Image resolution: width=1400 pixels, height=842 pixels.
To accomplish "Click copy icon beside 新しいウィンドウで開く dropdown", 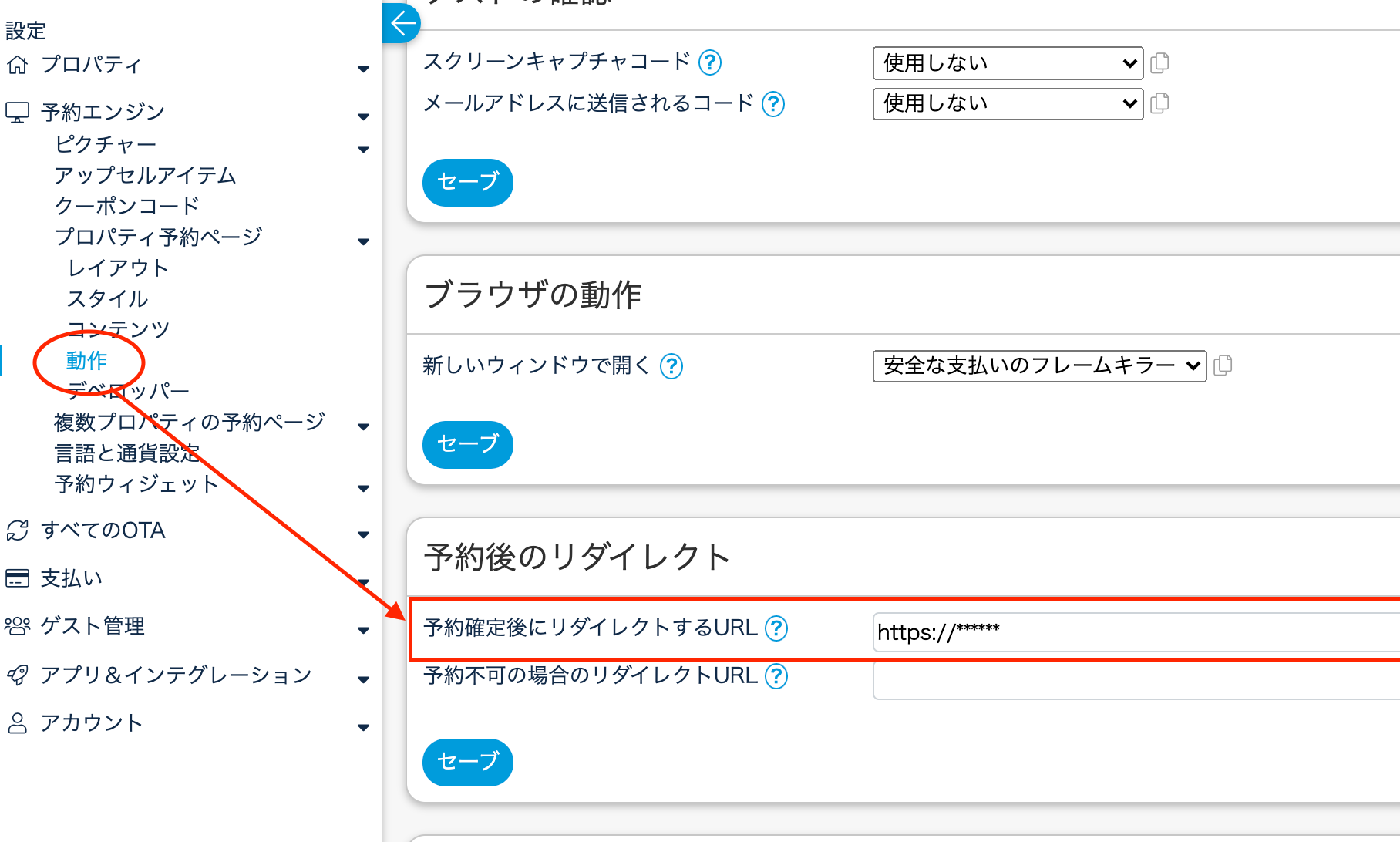I will 1222,365.
